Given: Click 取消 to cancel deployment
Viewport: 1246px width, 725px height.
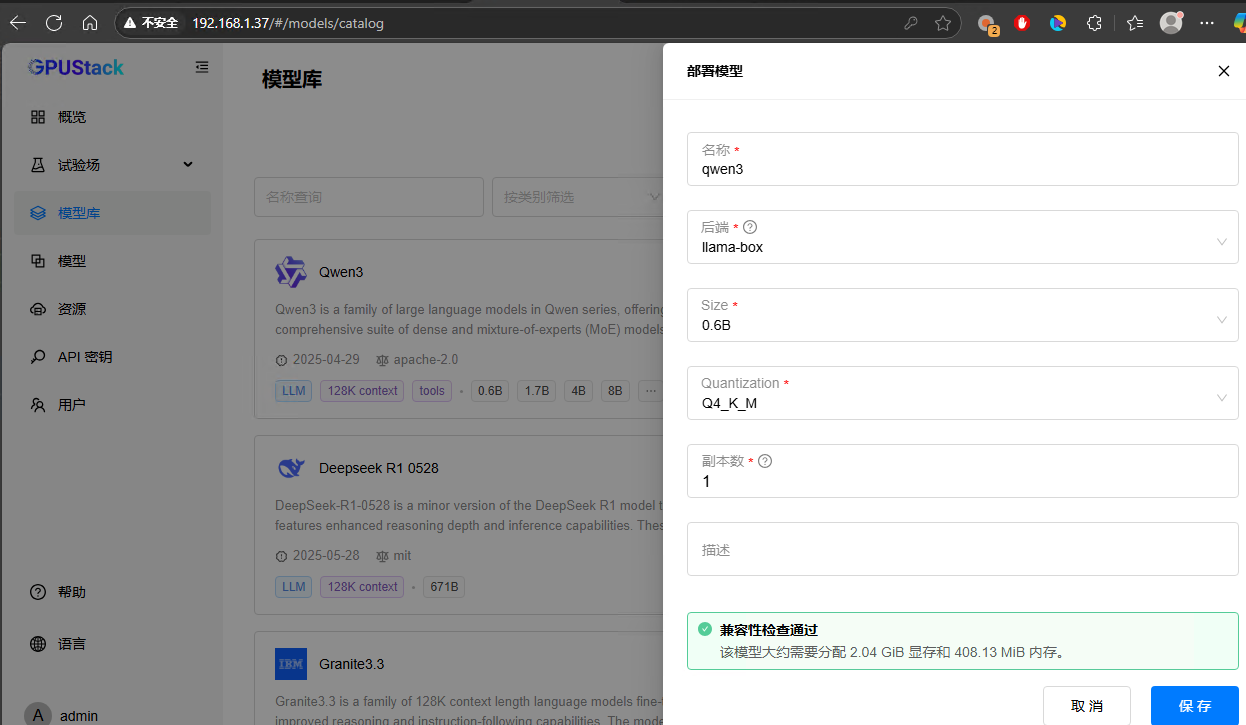Looking at the screenshot, I should 1087,706.
